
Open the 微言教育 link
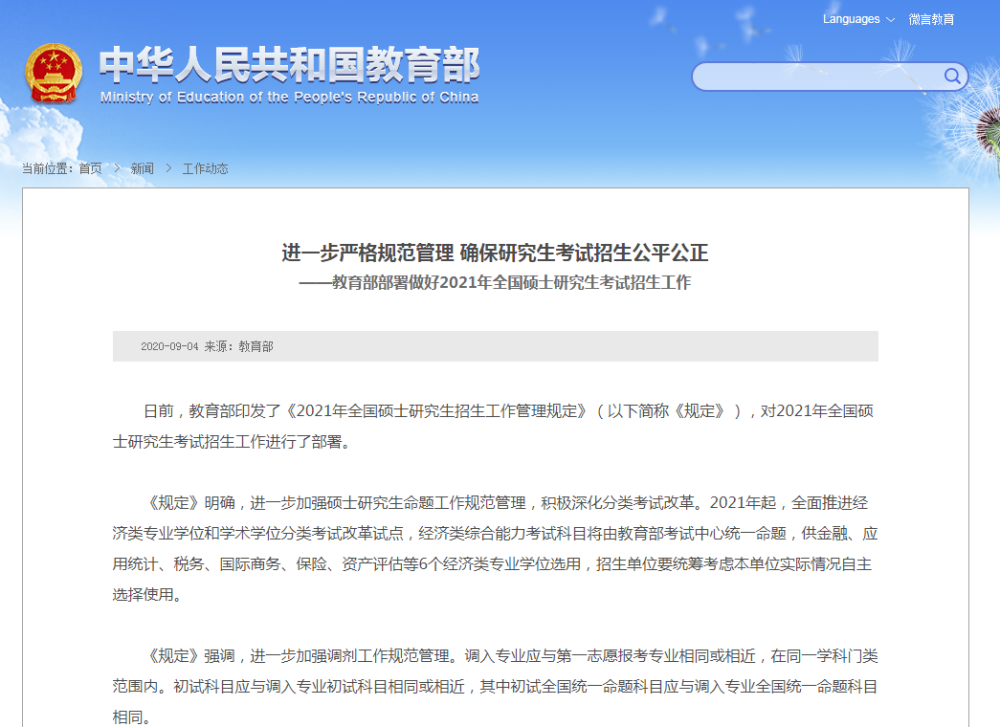[931, 19]
